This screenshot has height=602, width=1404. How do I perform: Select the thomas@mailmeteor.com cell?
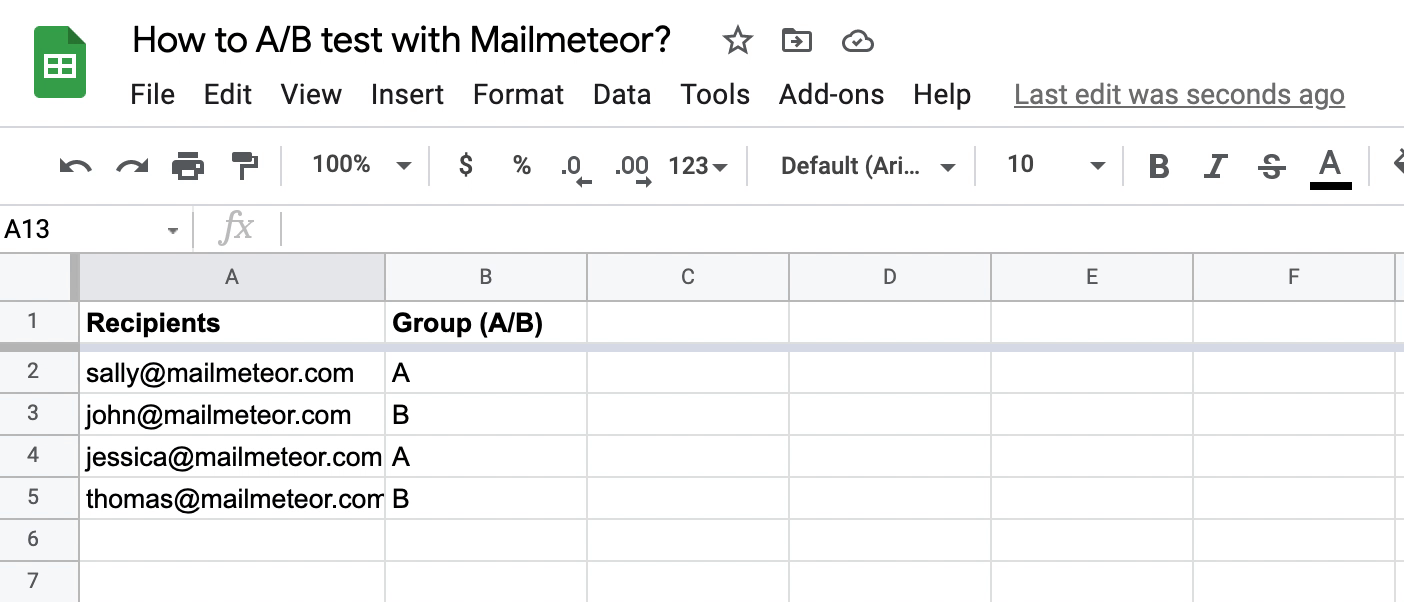232,499
